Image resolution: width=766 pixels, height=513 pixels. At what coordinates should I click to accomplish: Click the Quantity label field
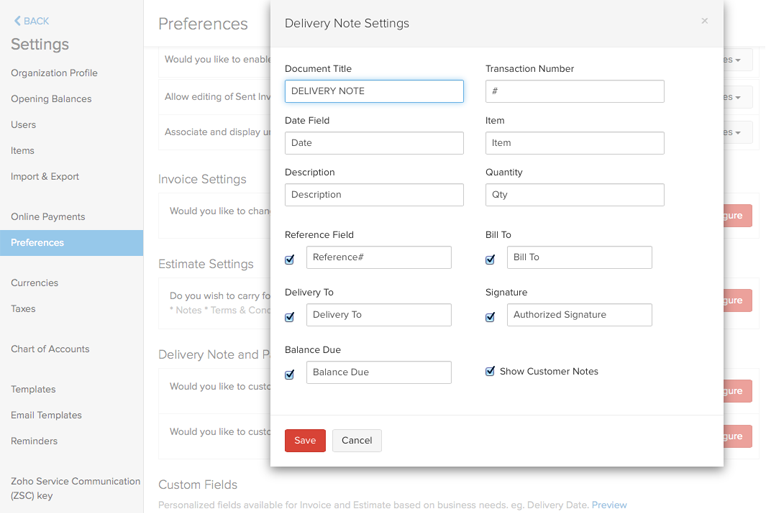point(574,195)
